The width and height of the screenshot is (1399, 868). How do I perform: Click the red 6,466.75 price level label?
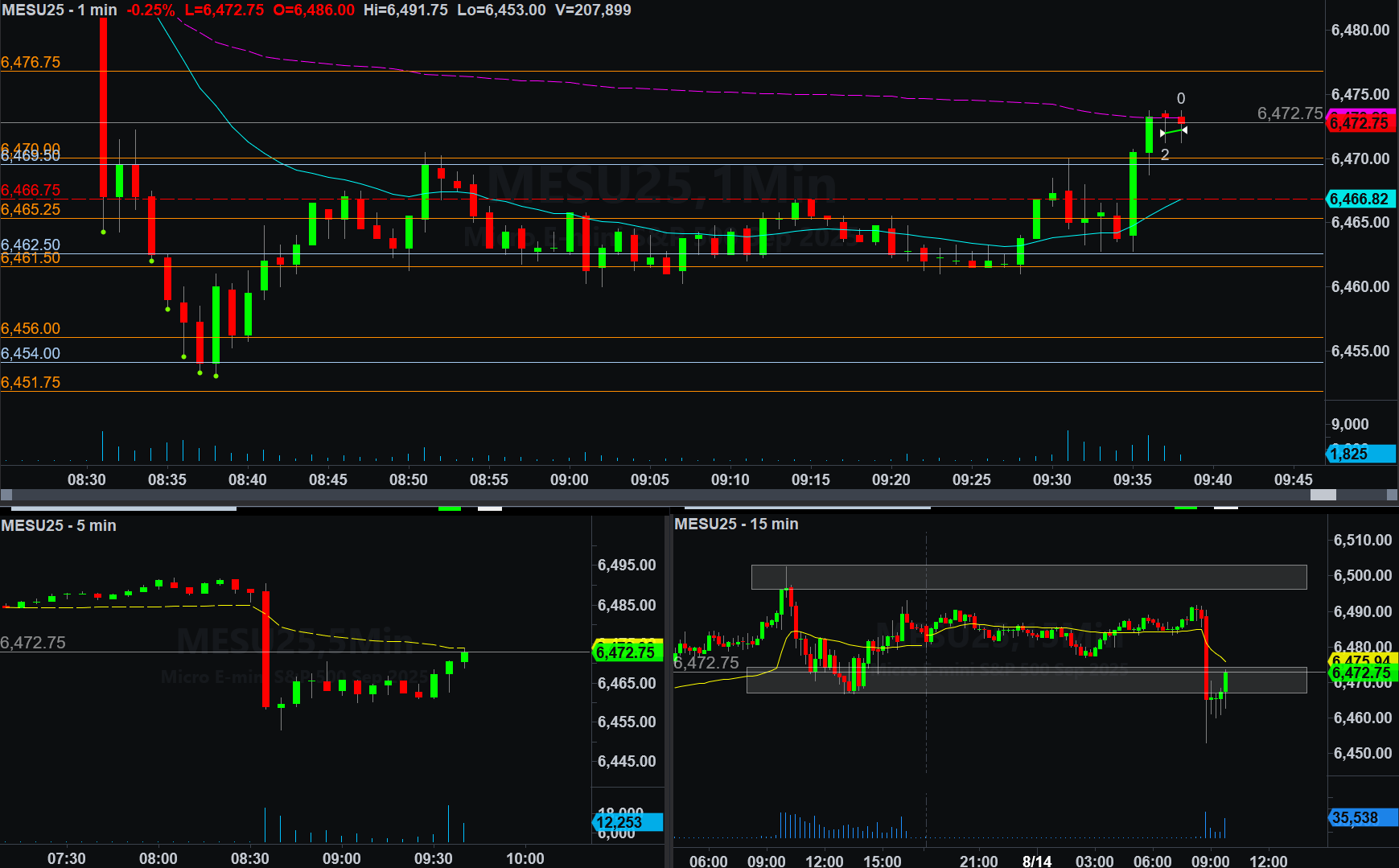point(31,190)
